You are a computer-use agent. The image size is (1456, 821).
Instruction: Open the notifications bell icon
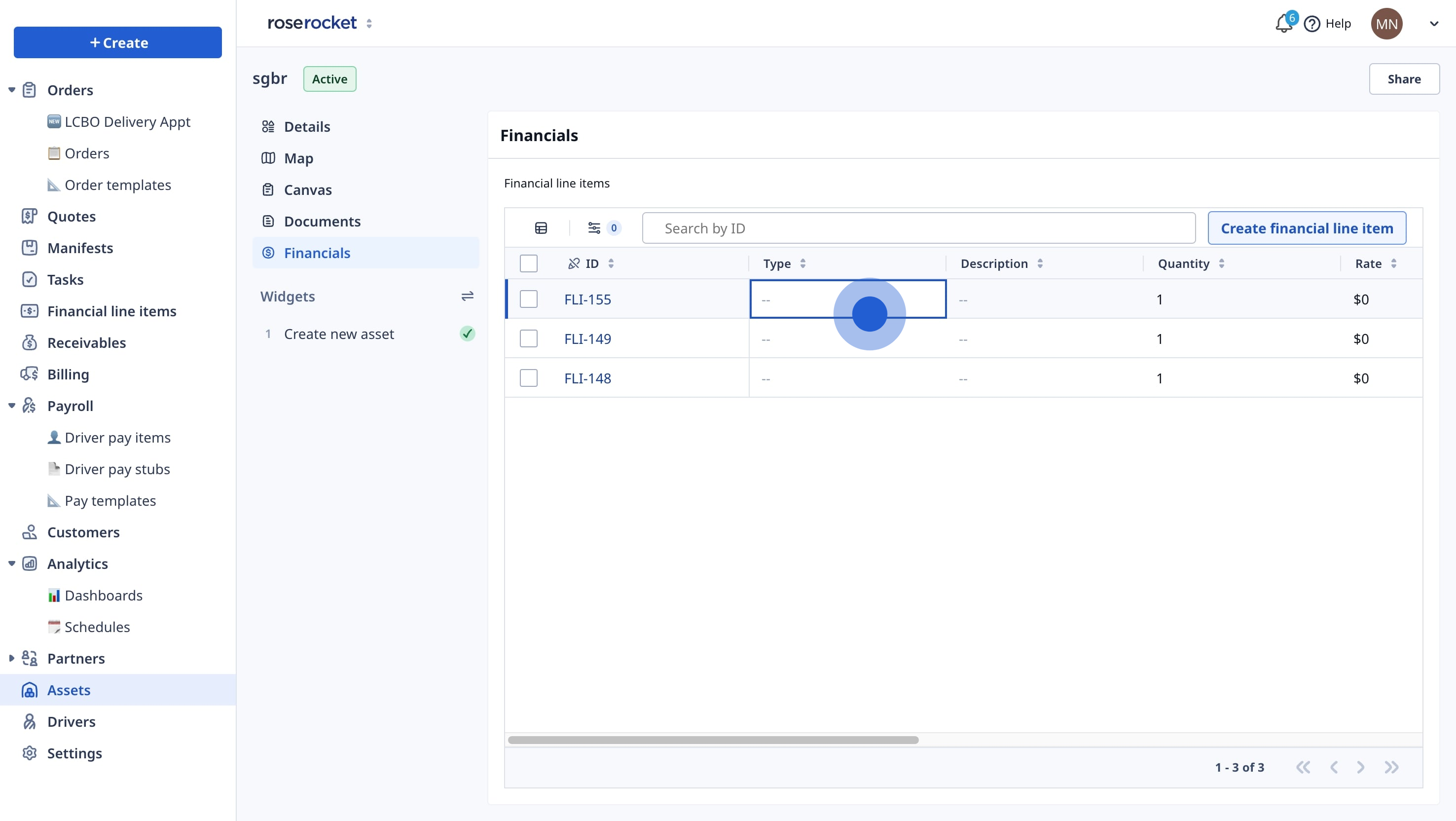click(x=1283, y=24)
